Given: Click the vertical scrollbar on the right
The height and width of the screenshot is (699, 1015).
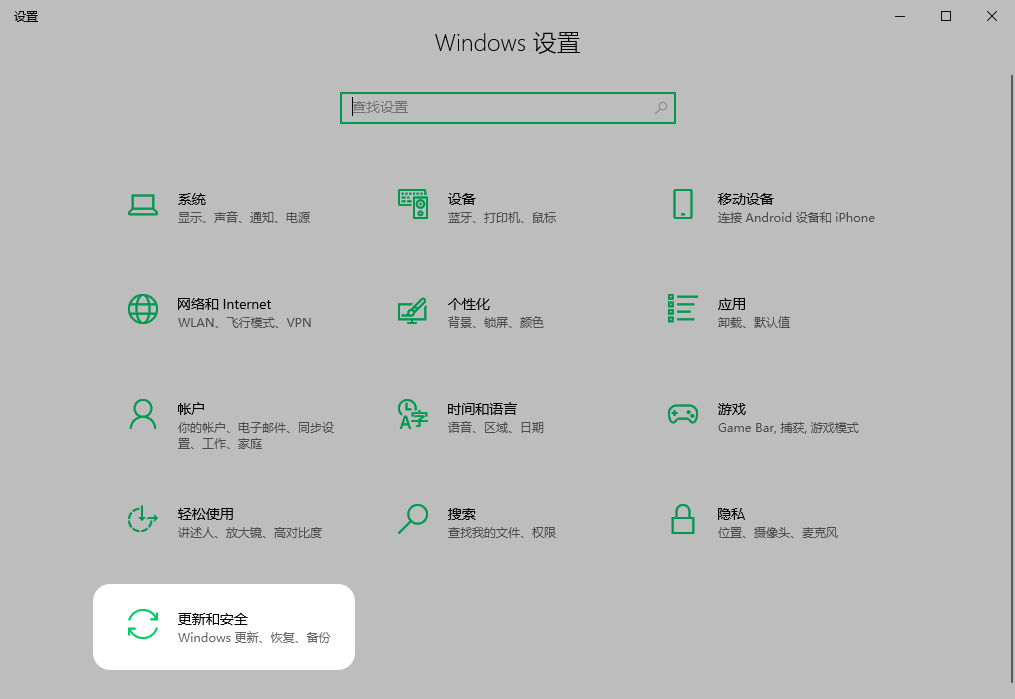Looking at the screenshot, I should 1011,379.
